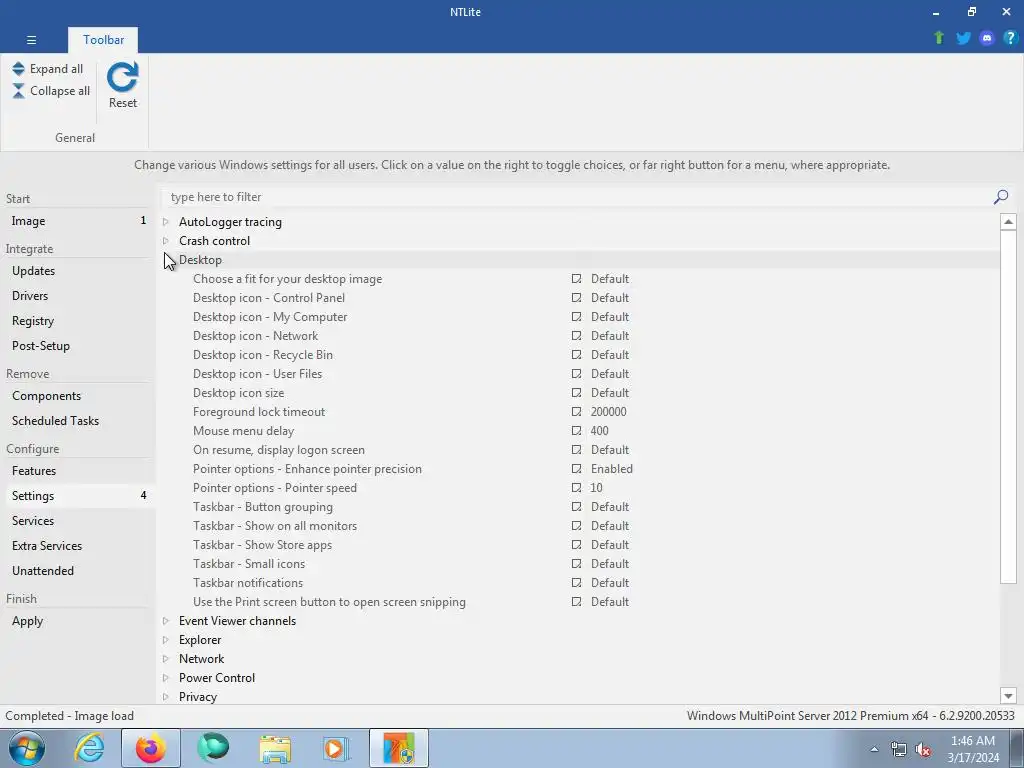Open the Discord link icon
Image resolution: width=1024 pixels, height=768 pixels.
(x=987, y=38)
